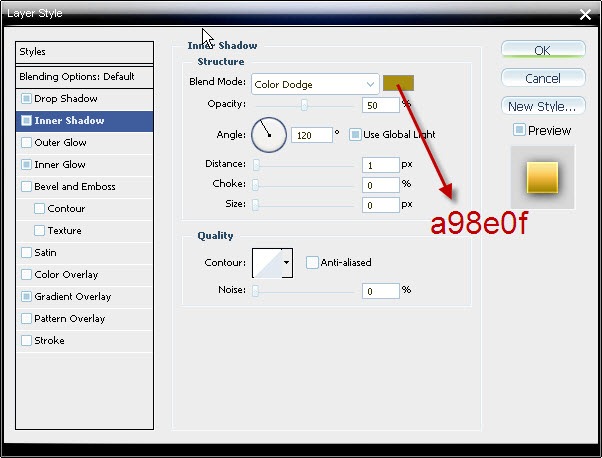Click the Noise slider handle
602x458 pixels.
pos(255,291)
